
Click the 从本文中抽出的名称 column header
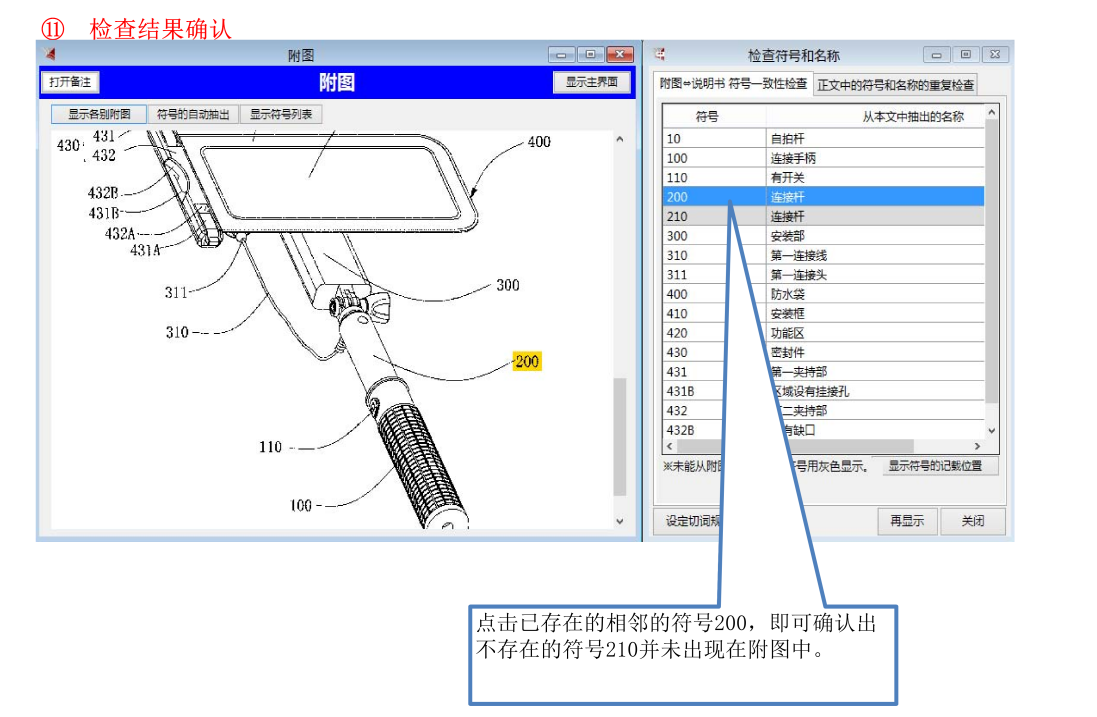913,116
